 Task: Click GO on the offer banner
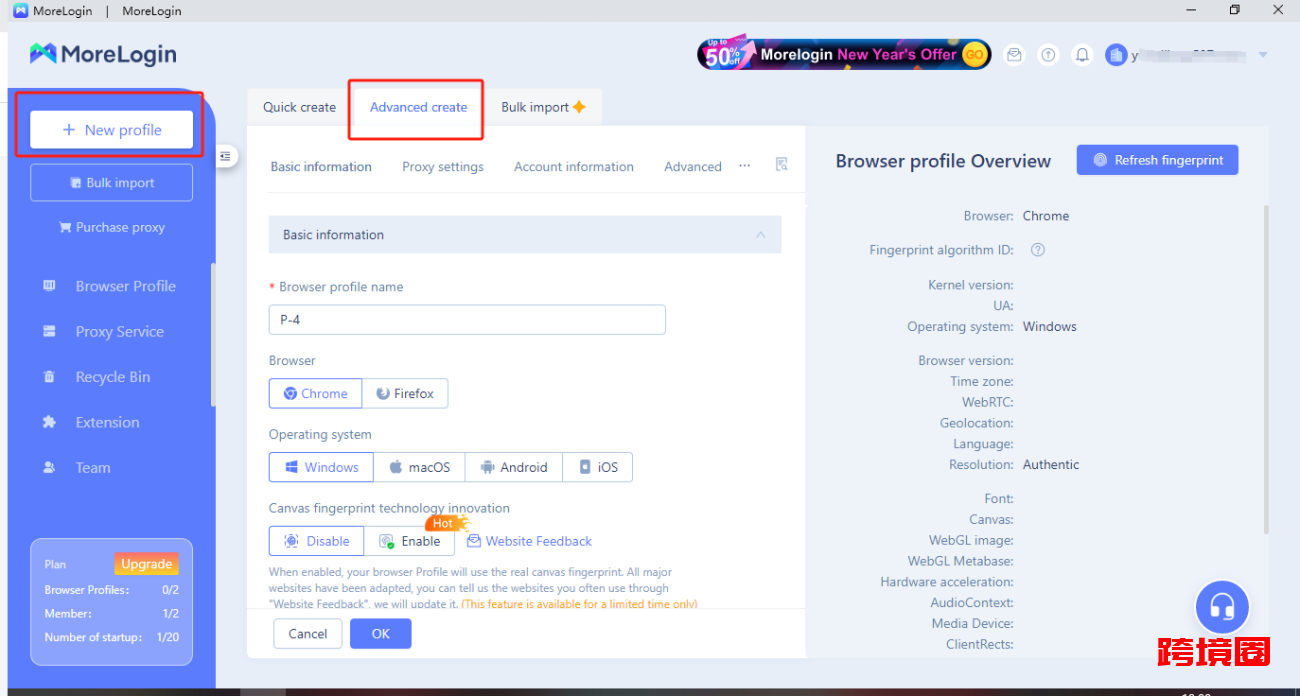974,55
